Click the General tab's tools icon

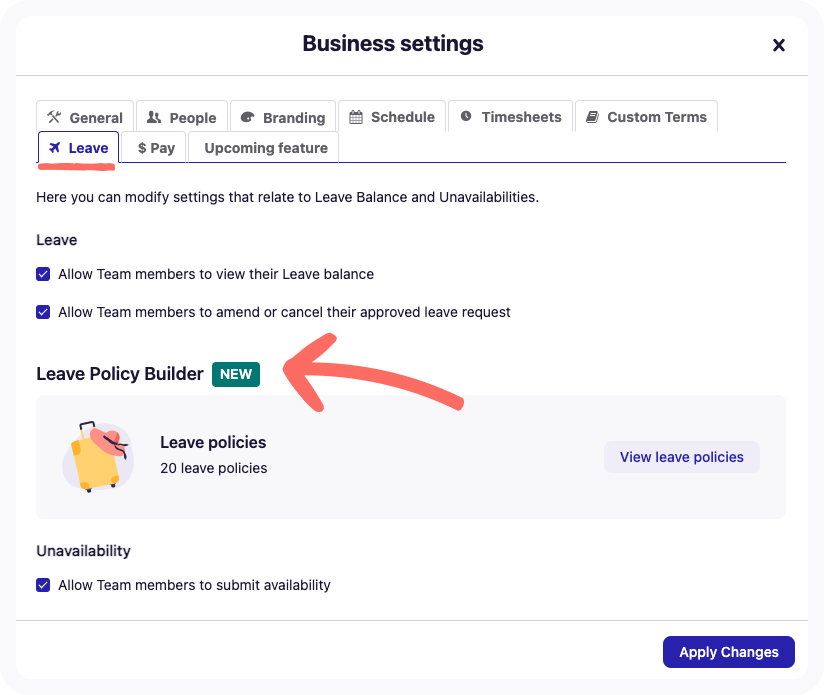(x=54, y=117)
